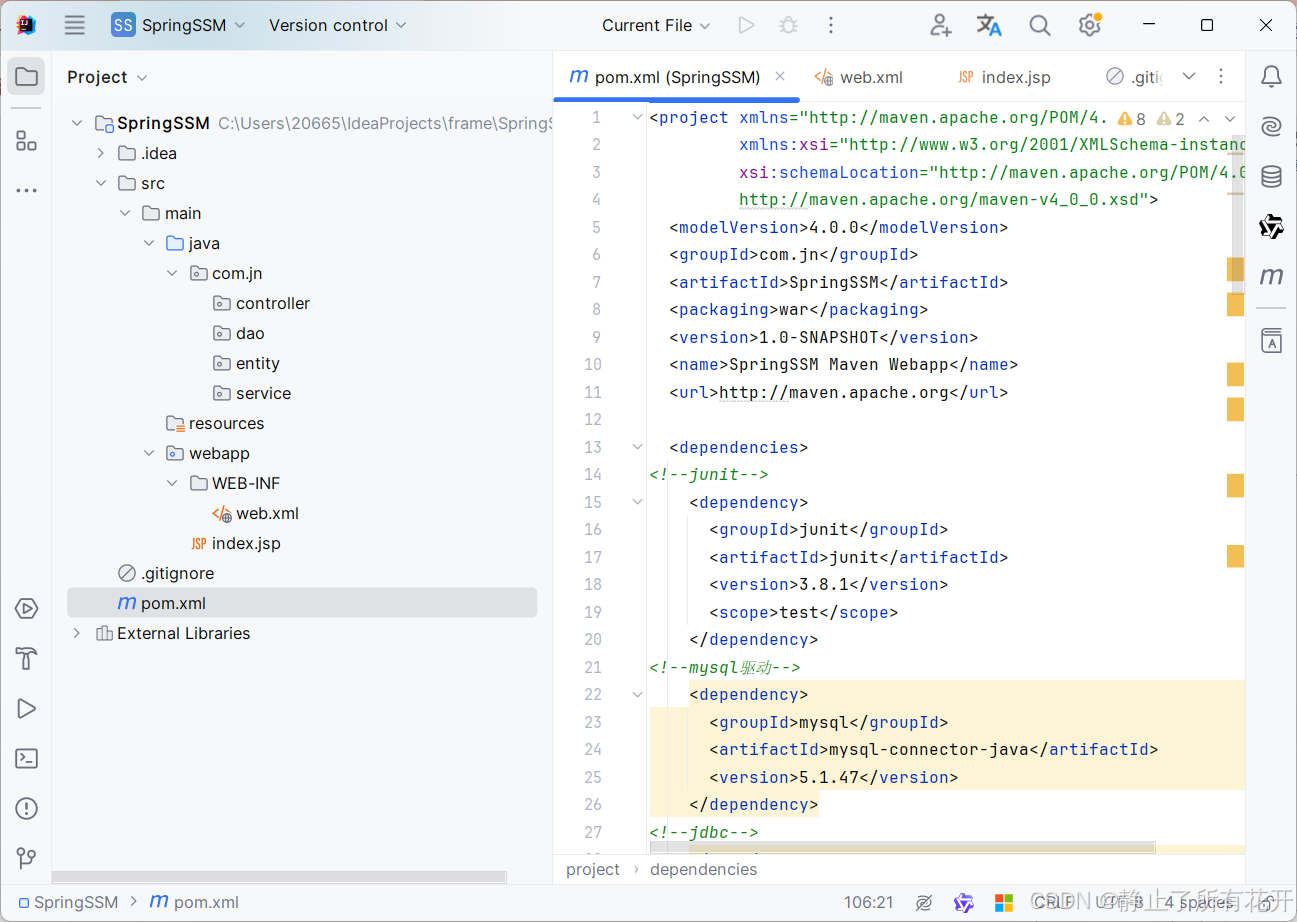Fold the dependencies block at line 13
The height and width of the screenshot is (922, 1297).
pos(638,447)
